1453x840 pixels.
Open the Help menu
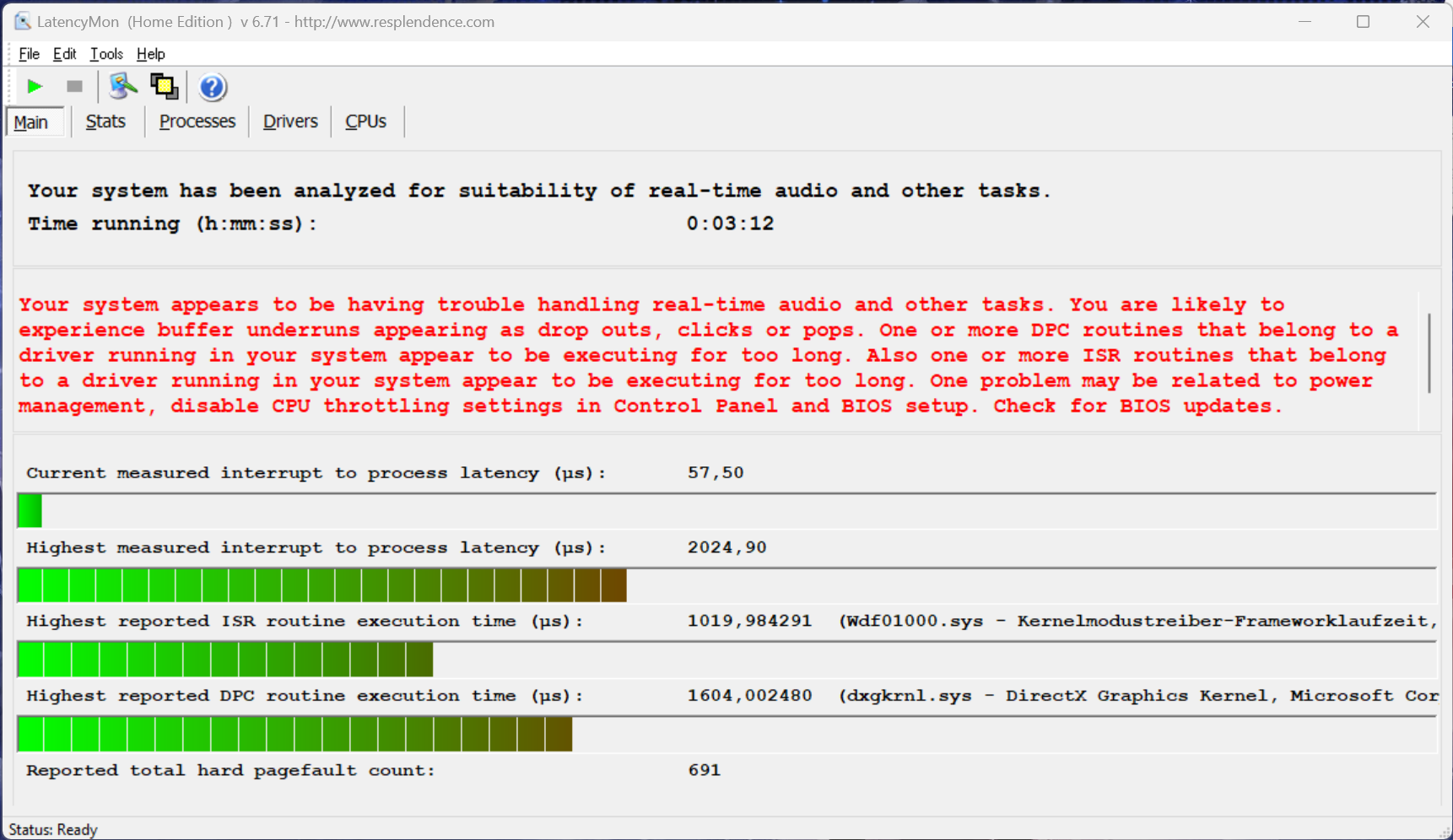tap(150, 54)
